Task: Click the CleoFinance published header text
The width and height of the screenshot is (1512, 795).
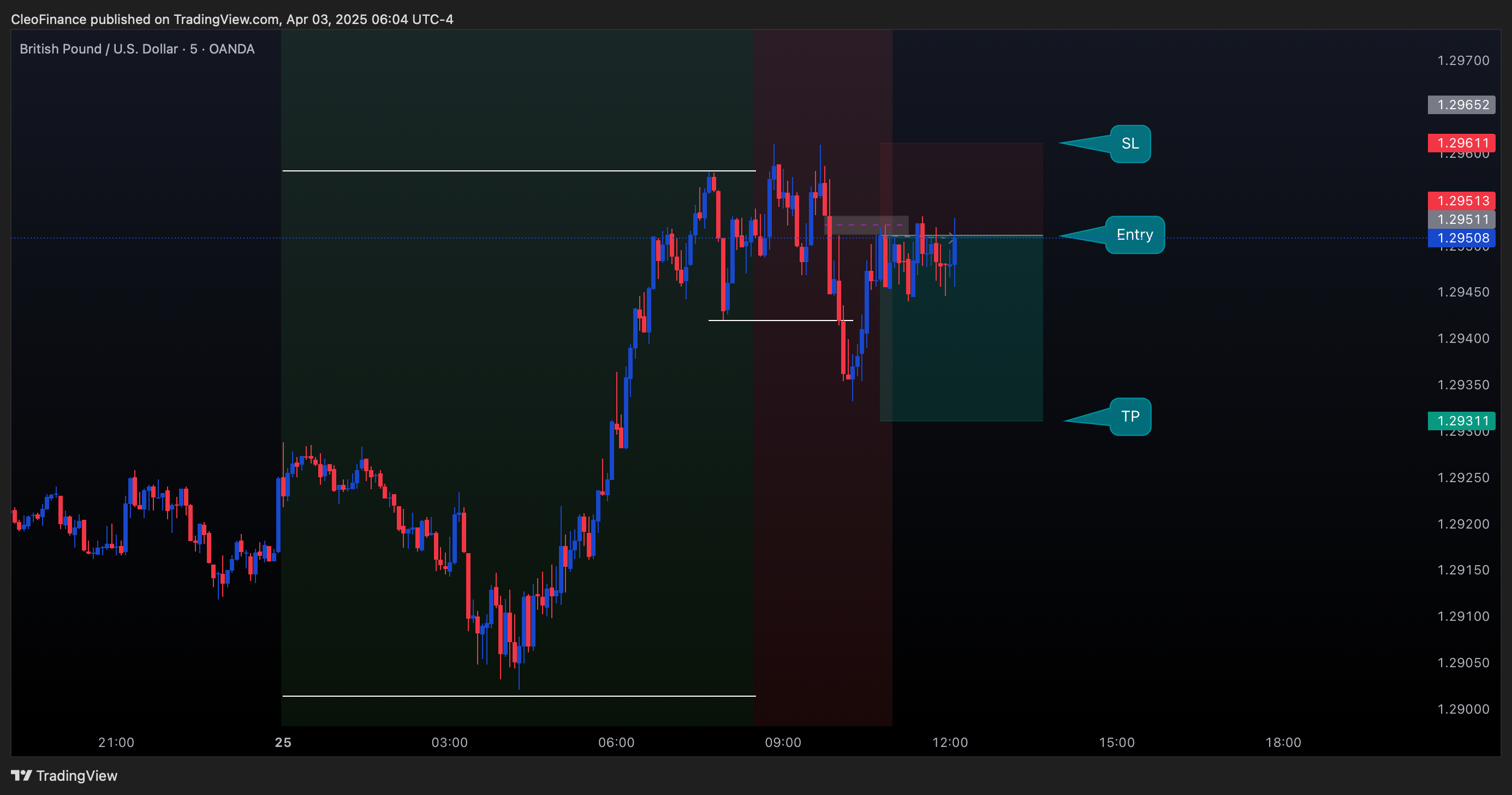Action: pos(232,19)
